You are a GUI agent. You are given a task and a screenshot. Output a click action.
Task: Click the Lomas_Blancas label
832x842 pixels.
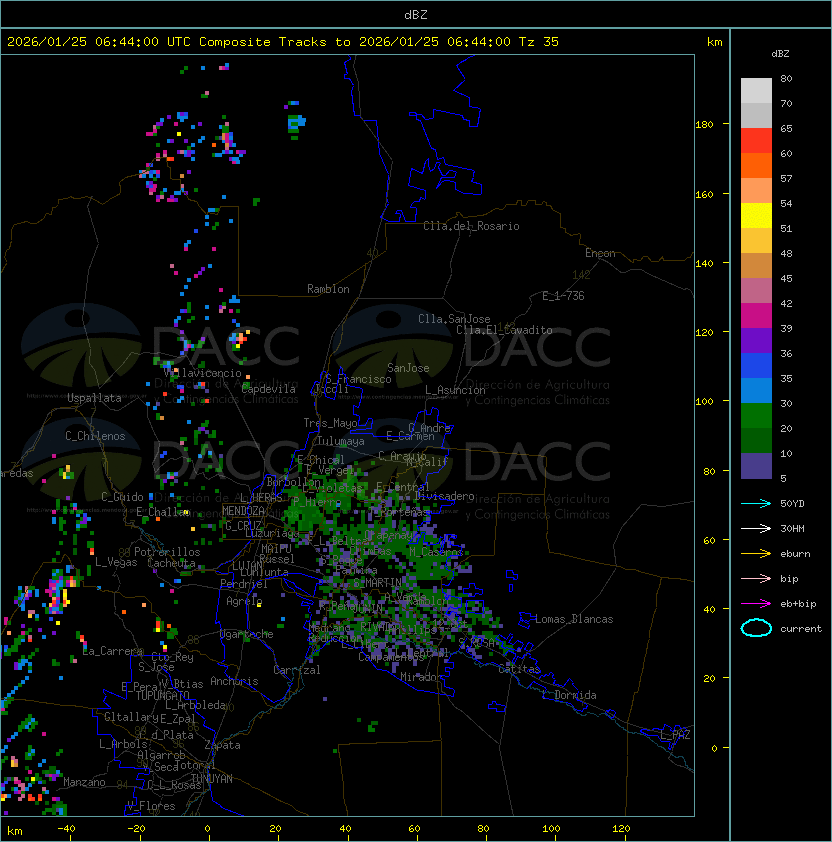574,619
